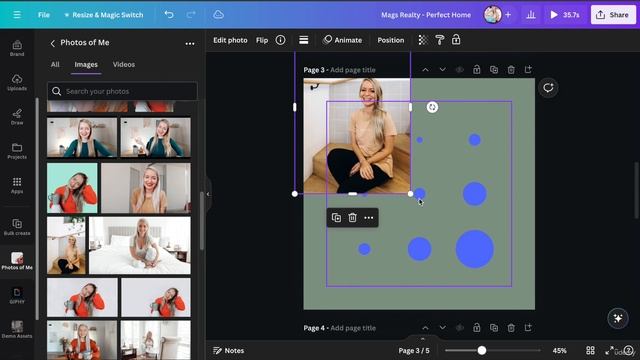The height and width of the screenshot is (360, 640).
Task: Switch to the Videos tab
Action: [124, 64]
